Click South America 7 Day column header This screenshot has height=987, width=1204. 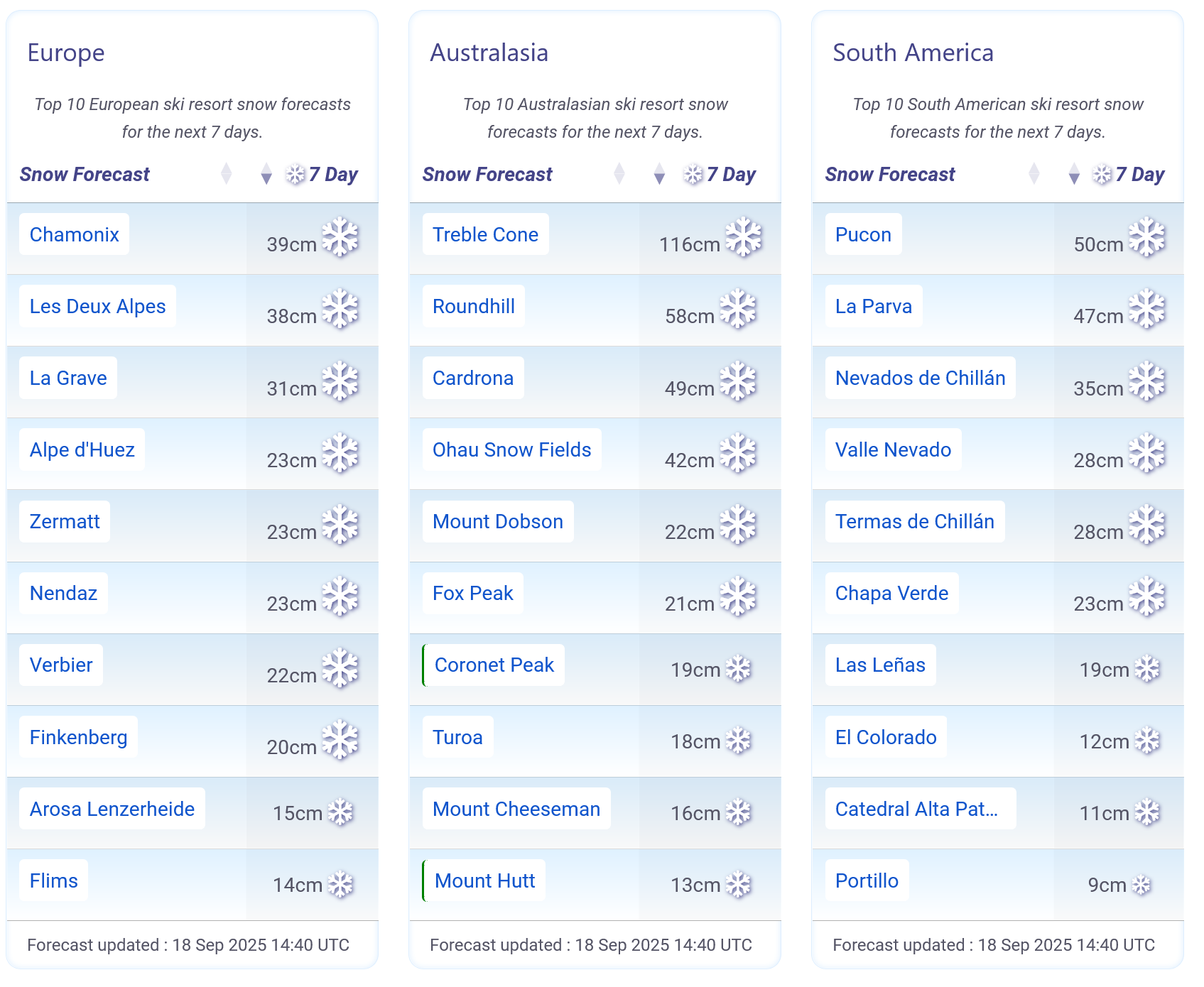(1139, 175)
